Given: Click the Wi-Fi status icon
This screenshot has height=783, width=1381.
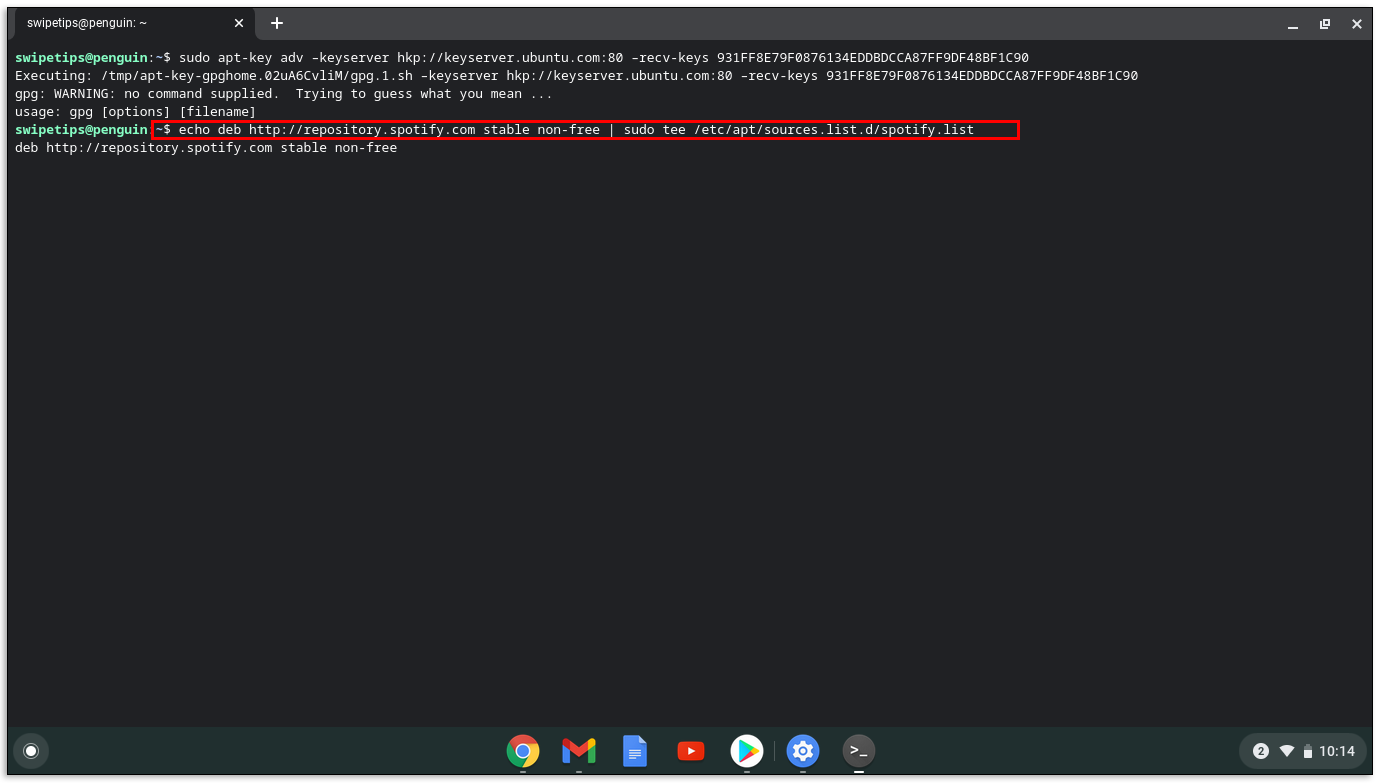Looking at the screenshot, I should 1287,751.
